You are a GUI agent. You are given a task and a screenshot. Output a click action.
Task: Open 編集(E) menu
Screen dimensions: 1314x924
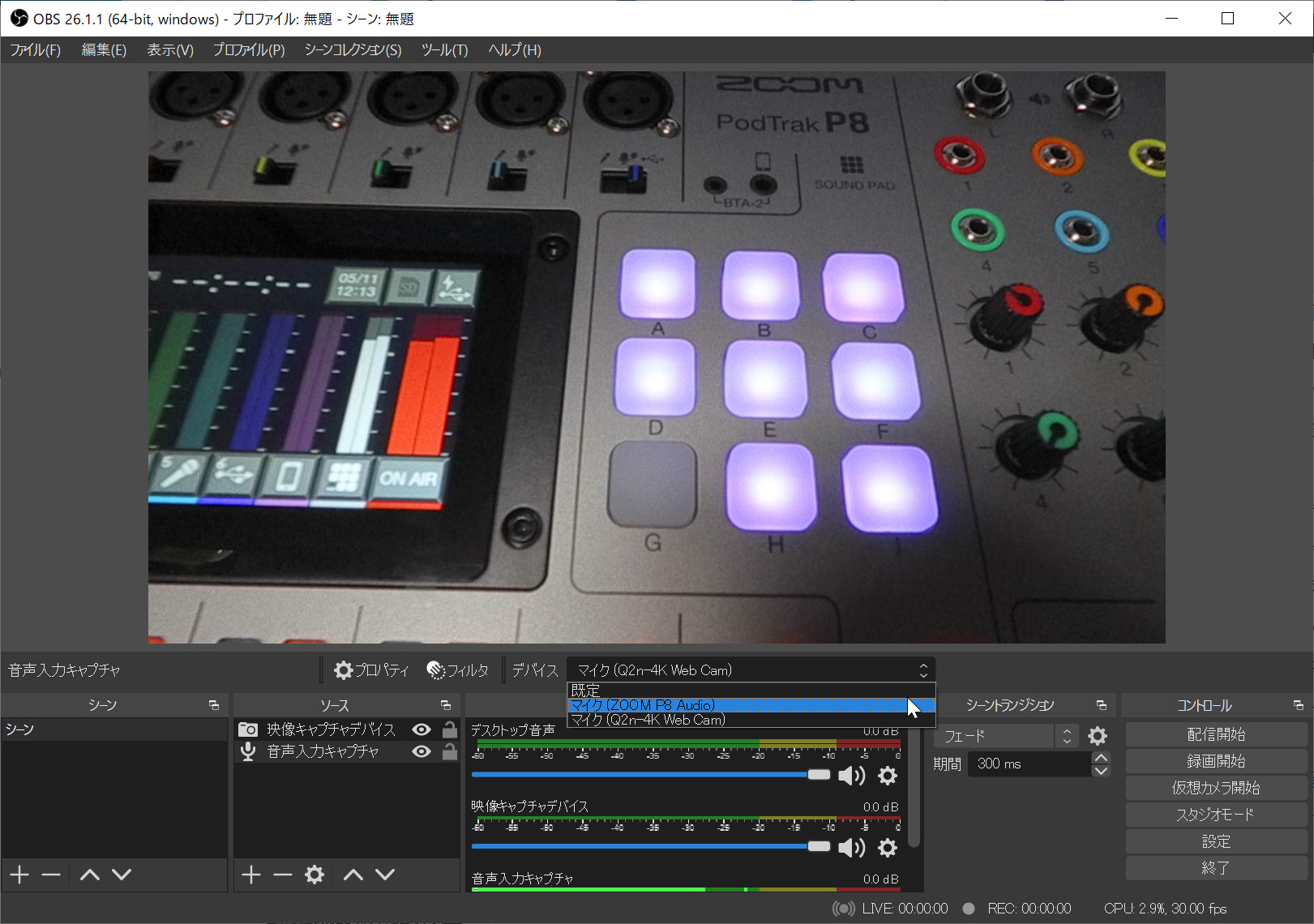[x=104, y=50]
